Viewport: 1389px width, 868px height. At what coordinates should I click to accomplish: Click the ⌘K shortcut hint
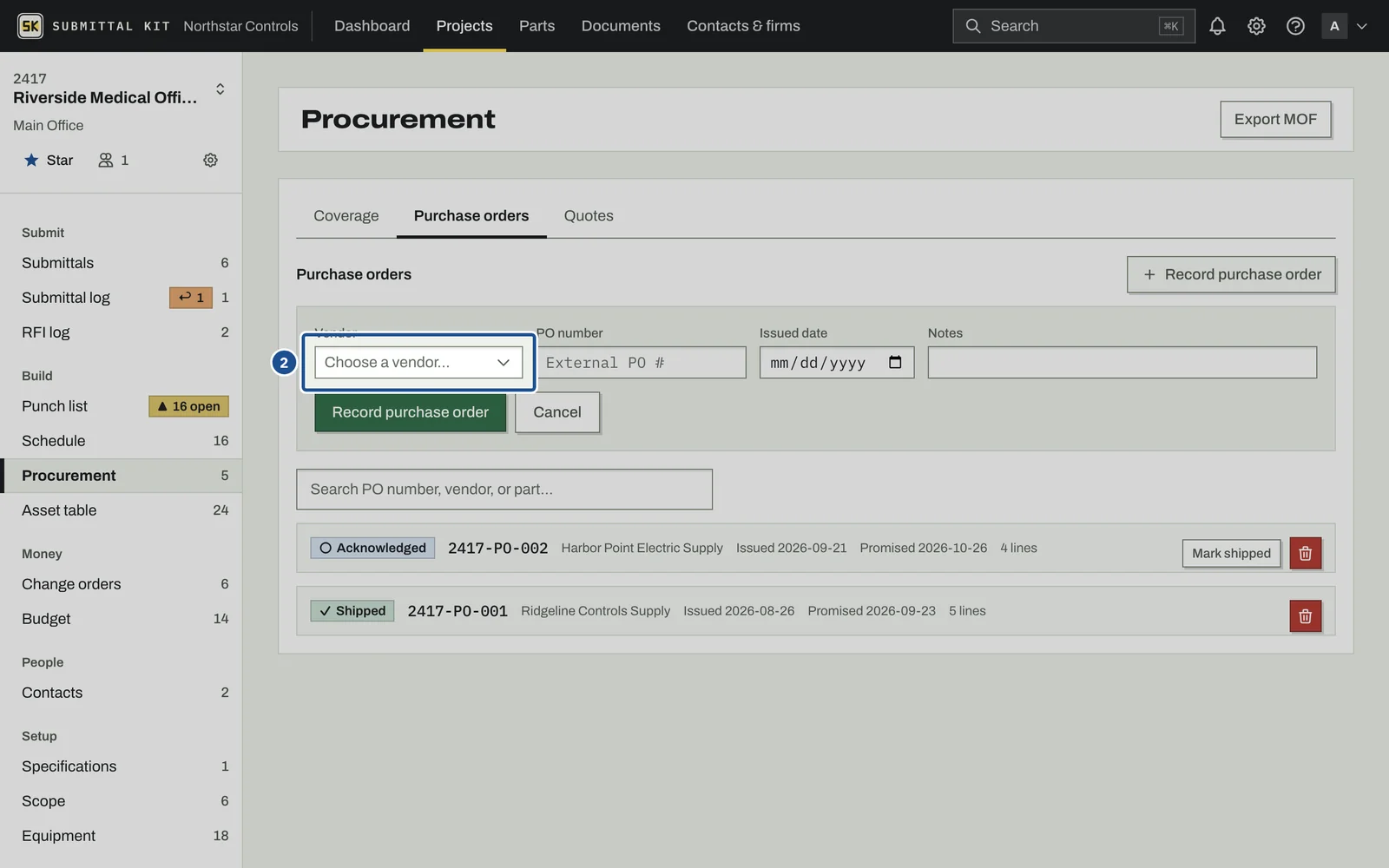tap(1170, 26)
